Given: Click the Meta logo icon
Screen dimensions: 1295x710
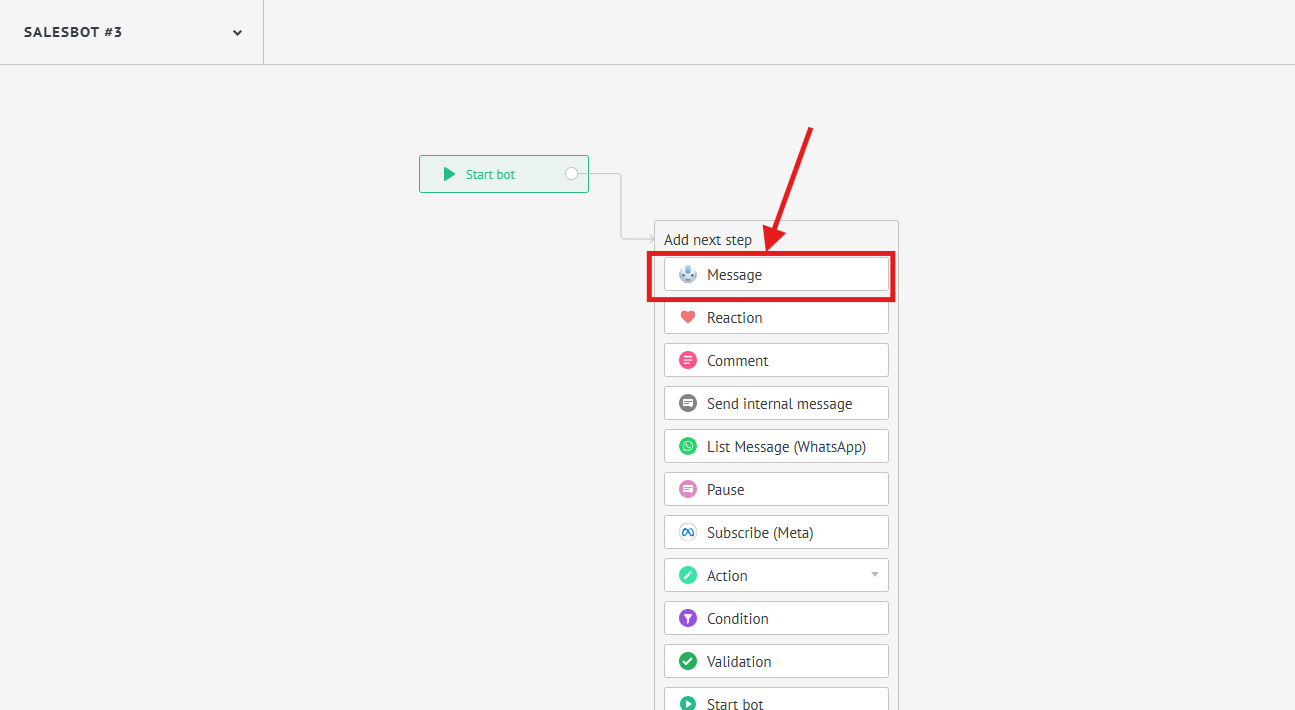Looking at the screenshot, I should (x=688, y=532).
